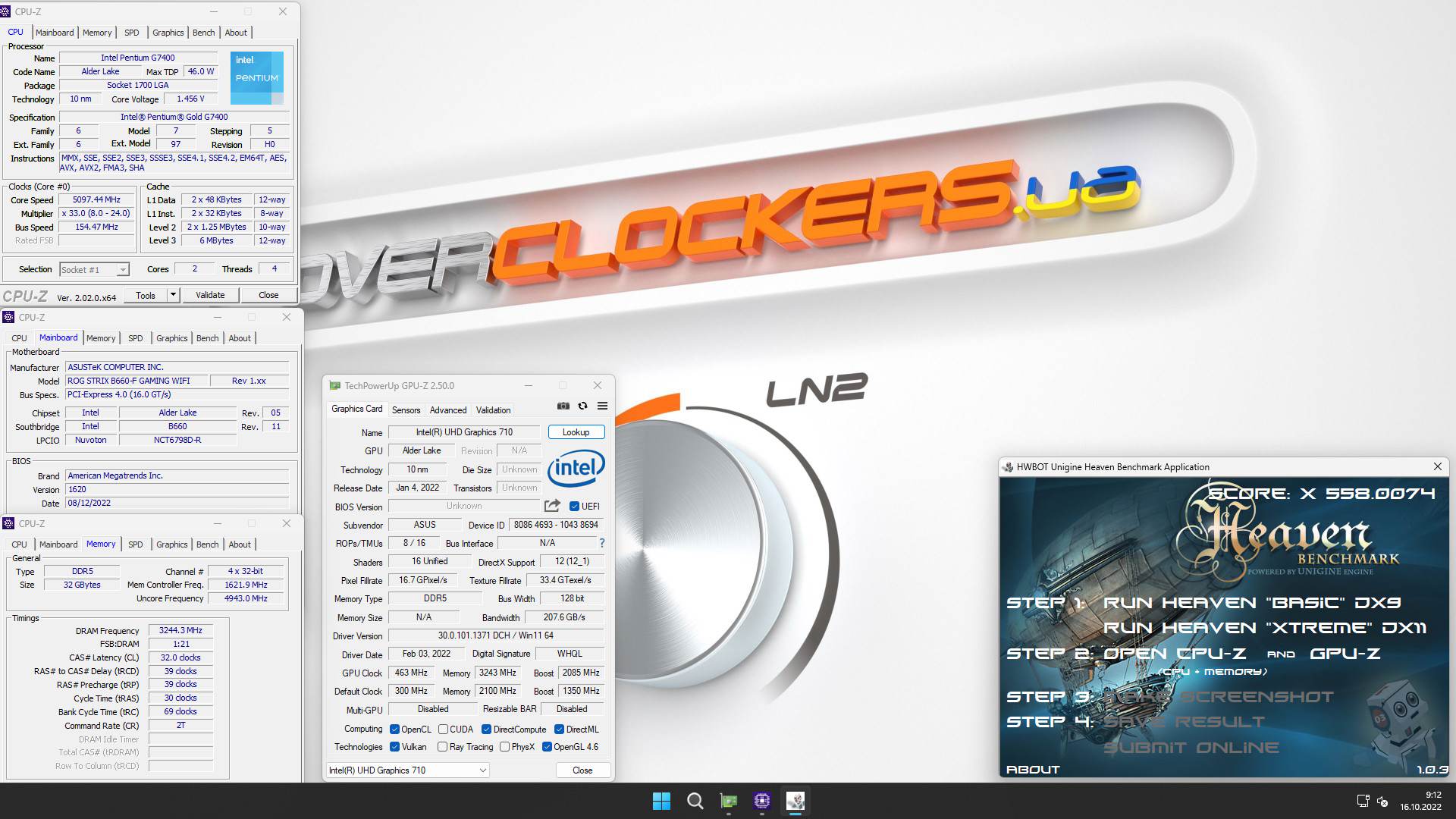Open GPU-Z hamburger menu
This screenshot has height=819, width=1456.
602,406
